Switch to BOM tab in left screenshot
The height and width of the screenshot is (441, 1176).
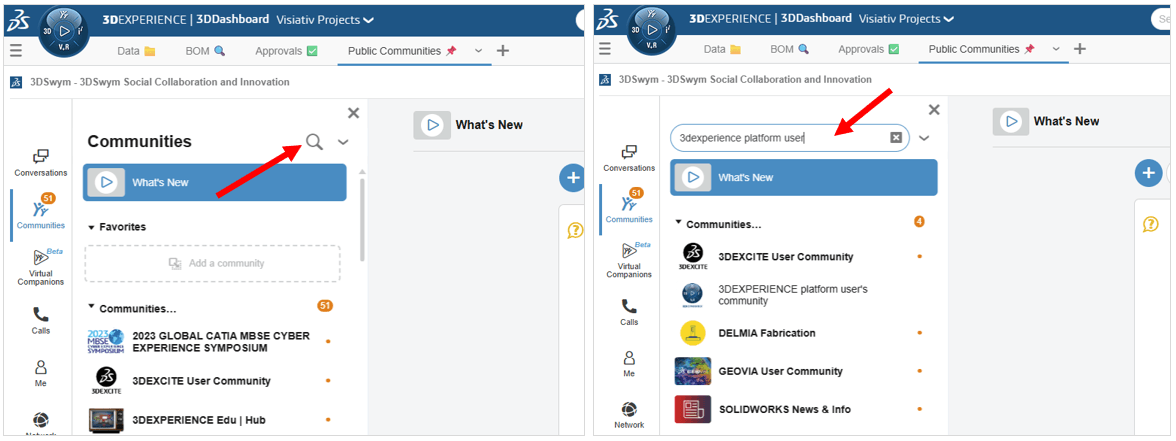coord(205,51)
